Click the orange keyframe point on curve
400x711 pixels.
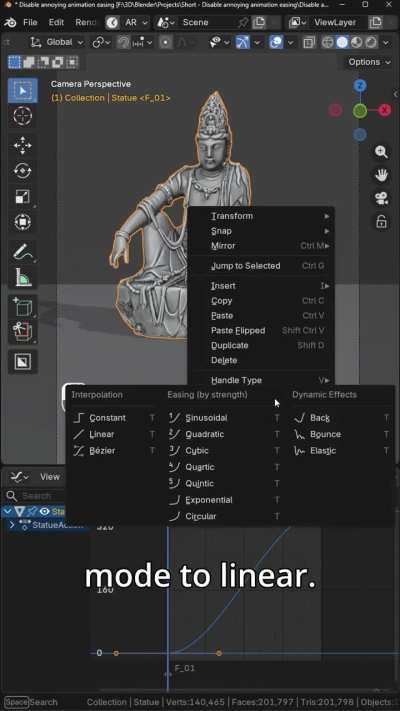tap(219, 653)
